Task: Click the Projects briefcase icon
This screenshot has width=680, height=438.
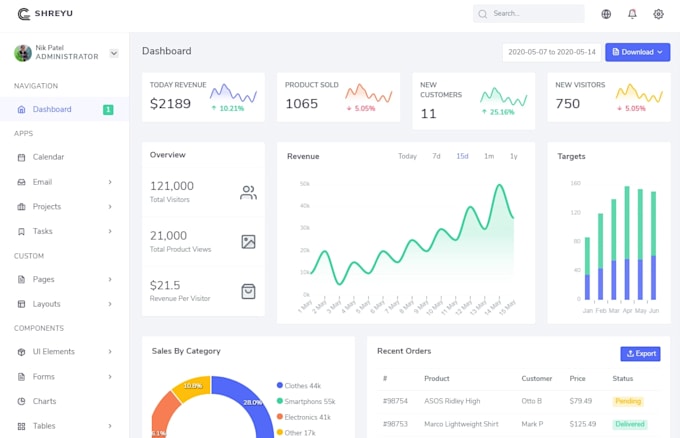Action: coord(21,207)
